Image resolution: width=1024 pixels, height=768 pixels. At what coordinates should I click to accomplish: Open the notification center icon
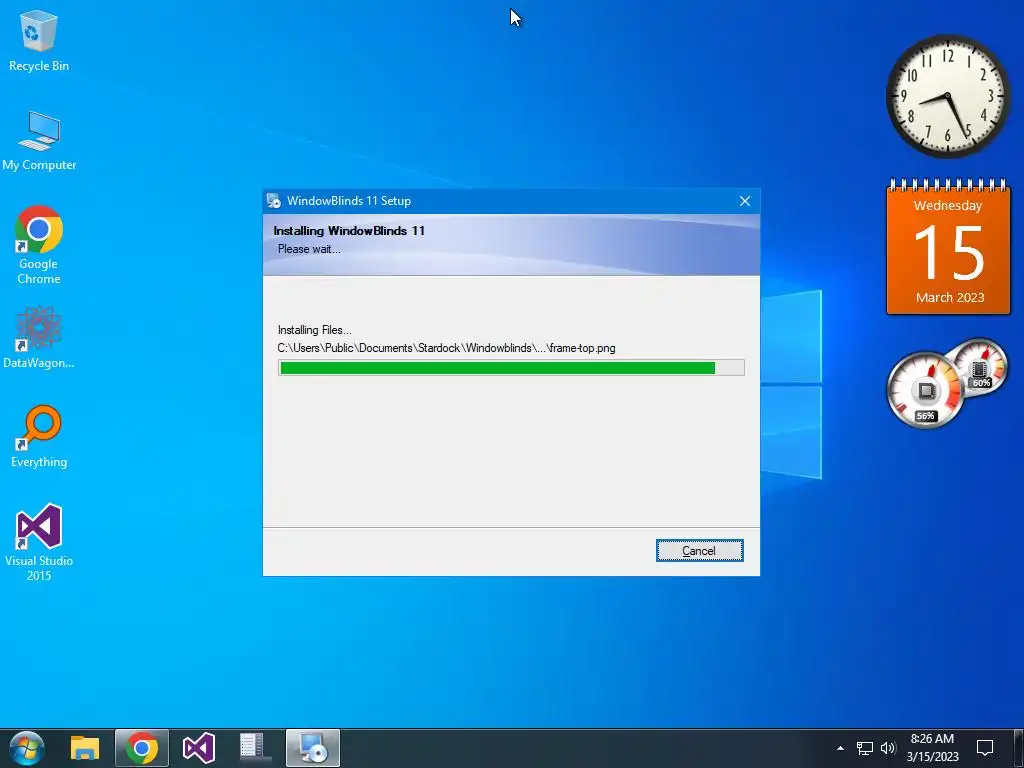985,748
